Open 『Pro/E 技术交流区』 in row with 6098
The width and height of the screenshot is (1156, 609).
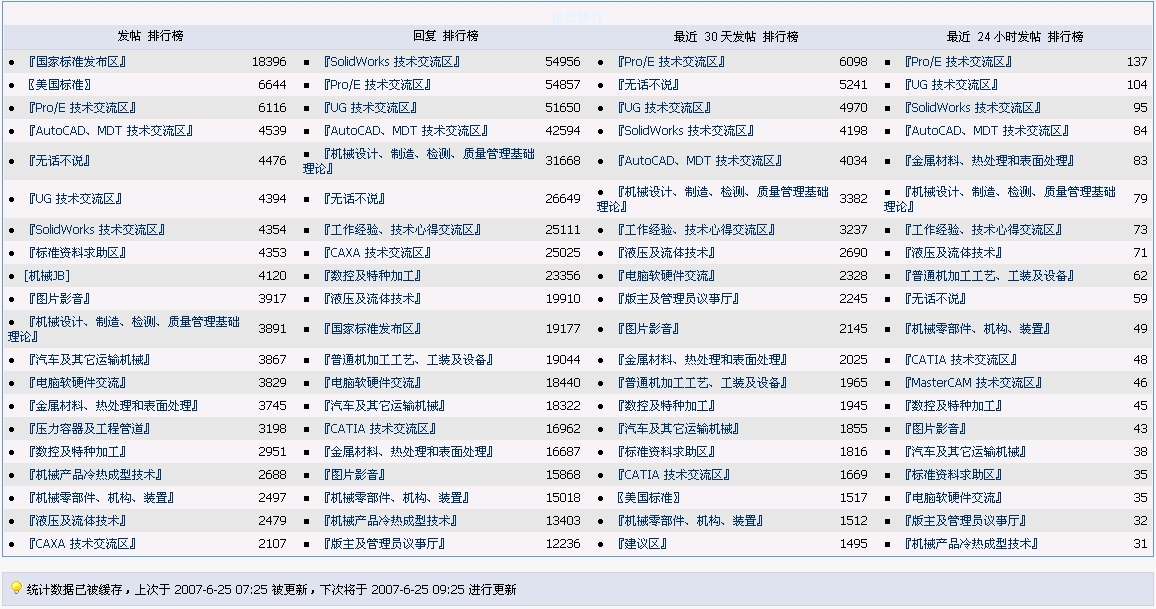671,62
